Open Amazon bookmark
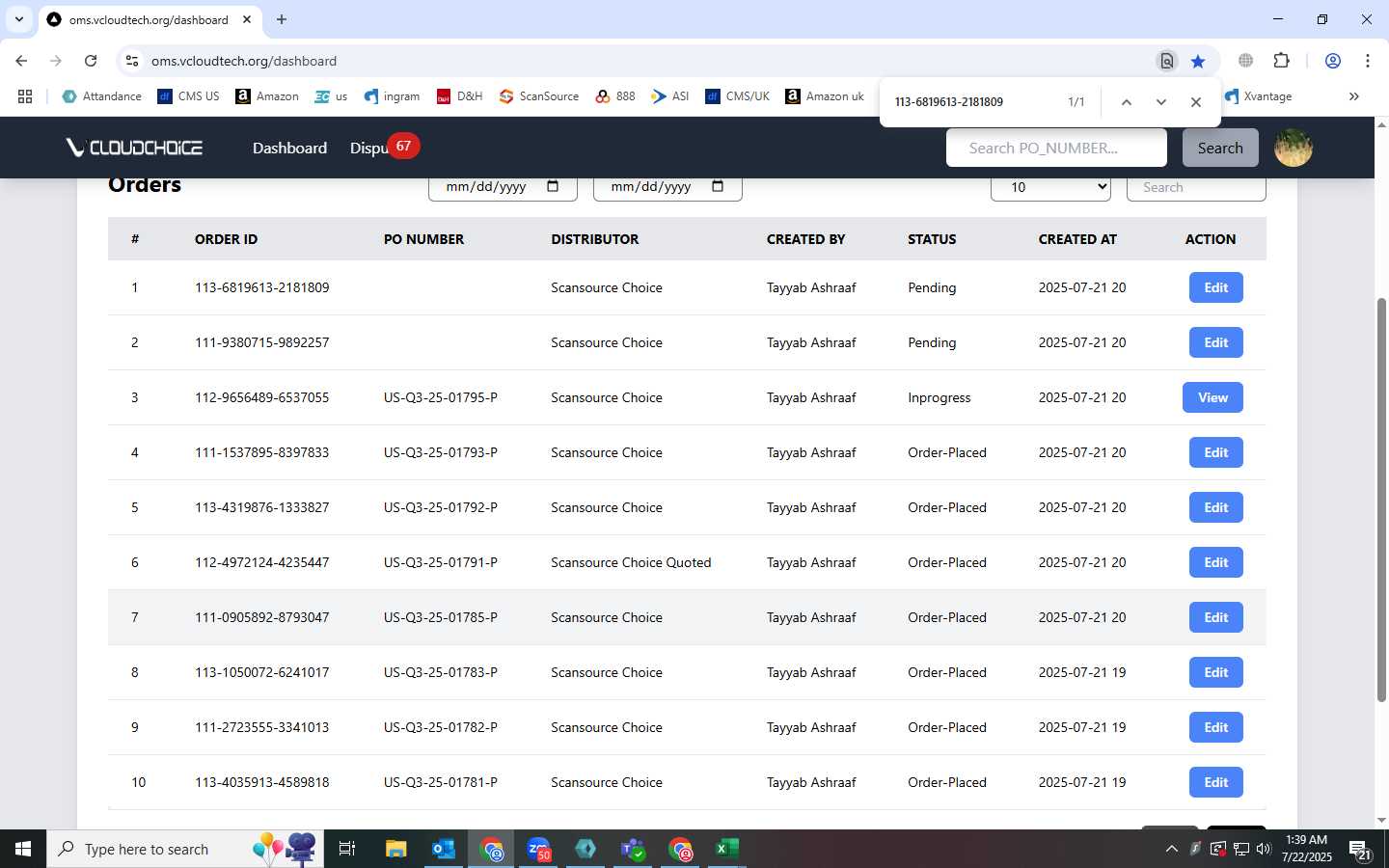The image size is (1389, 868). [x=267, y=96]
